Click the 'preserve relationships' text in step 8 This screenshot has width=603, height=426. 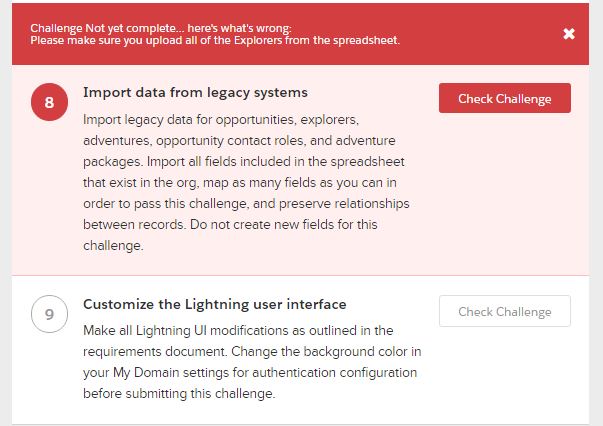348,204
